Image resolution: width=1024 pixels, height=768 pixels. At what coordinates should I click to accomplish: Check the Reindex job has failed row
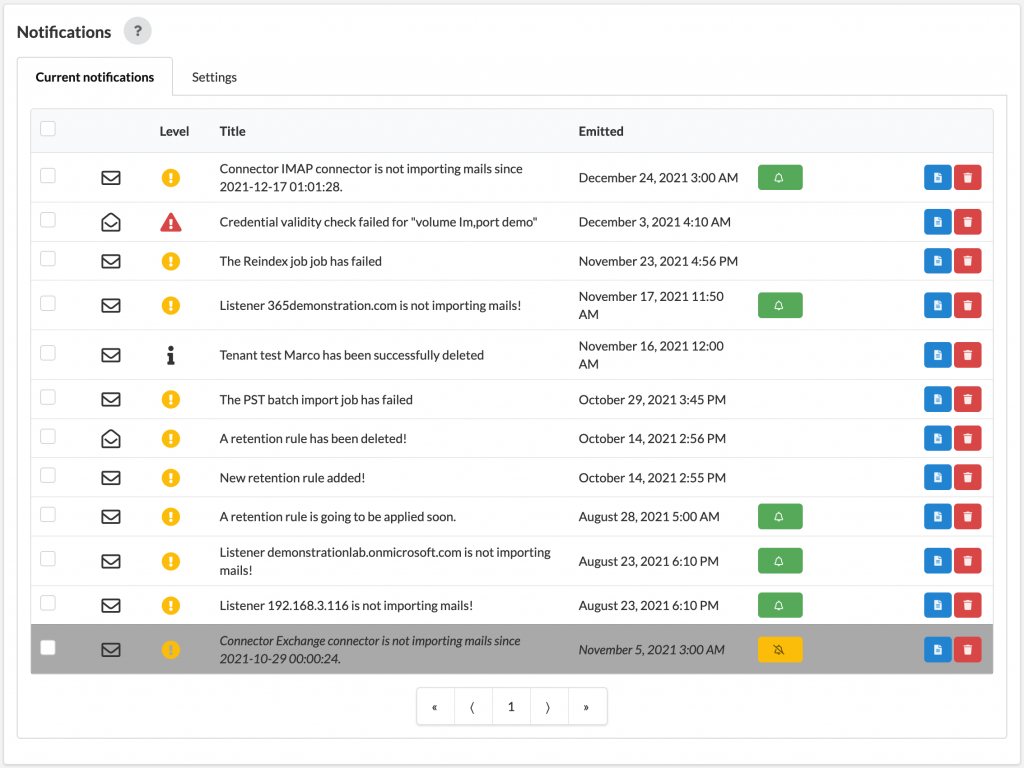point(48,259)
